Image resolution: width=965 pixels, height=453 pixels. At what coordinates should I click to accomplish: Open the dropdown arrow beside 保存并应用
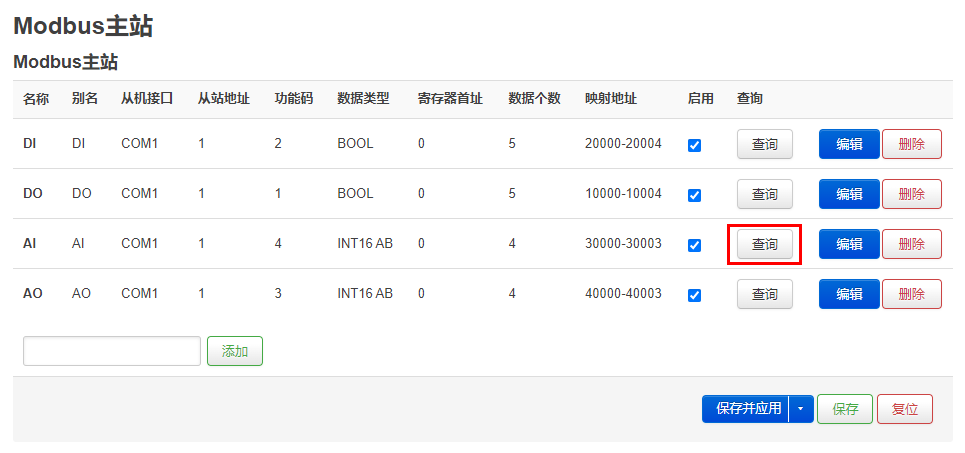click(801, 409)
